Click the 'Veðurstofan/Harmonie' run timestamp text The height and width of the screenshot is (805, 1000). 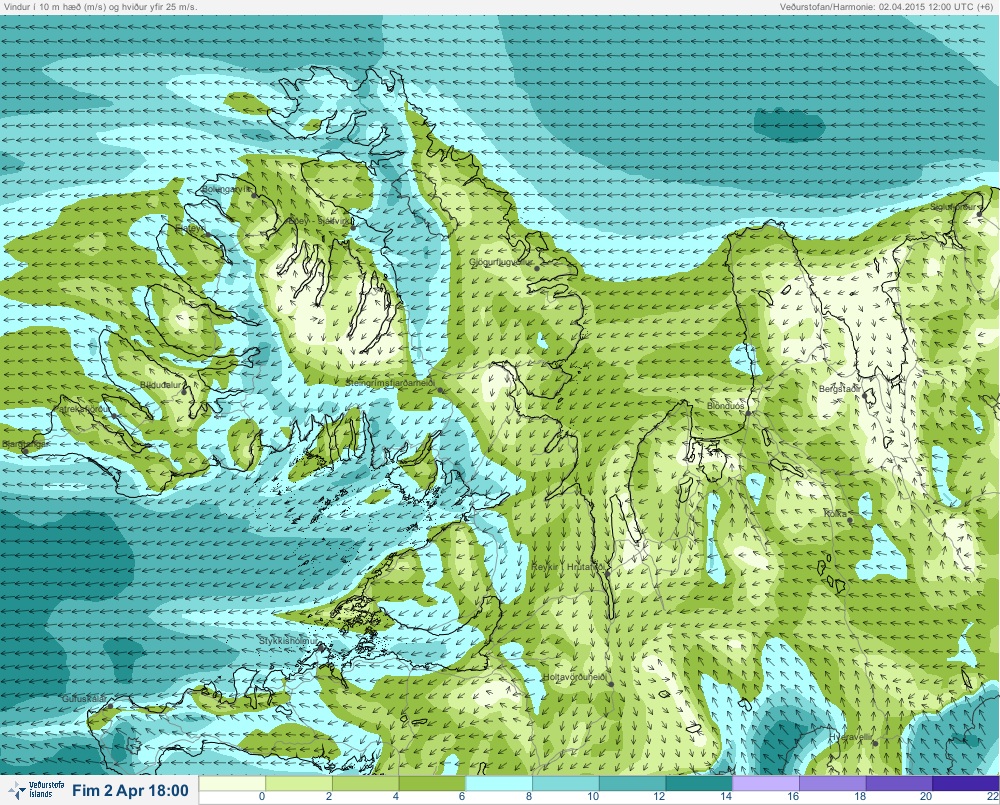pos(886,6)
